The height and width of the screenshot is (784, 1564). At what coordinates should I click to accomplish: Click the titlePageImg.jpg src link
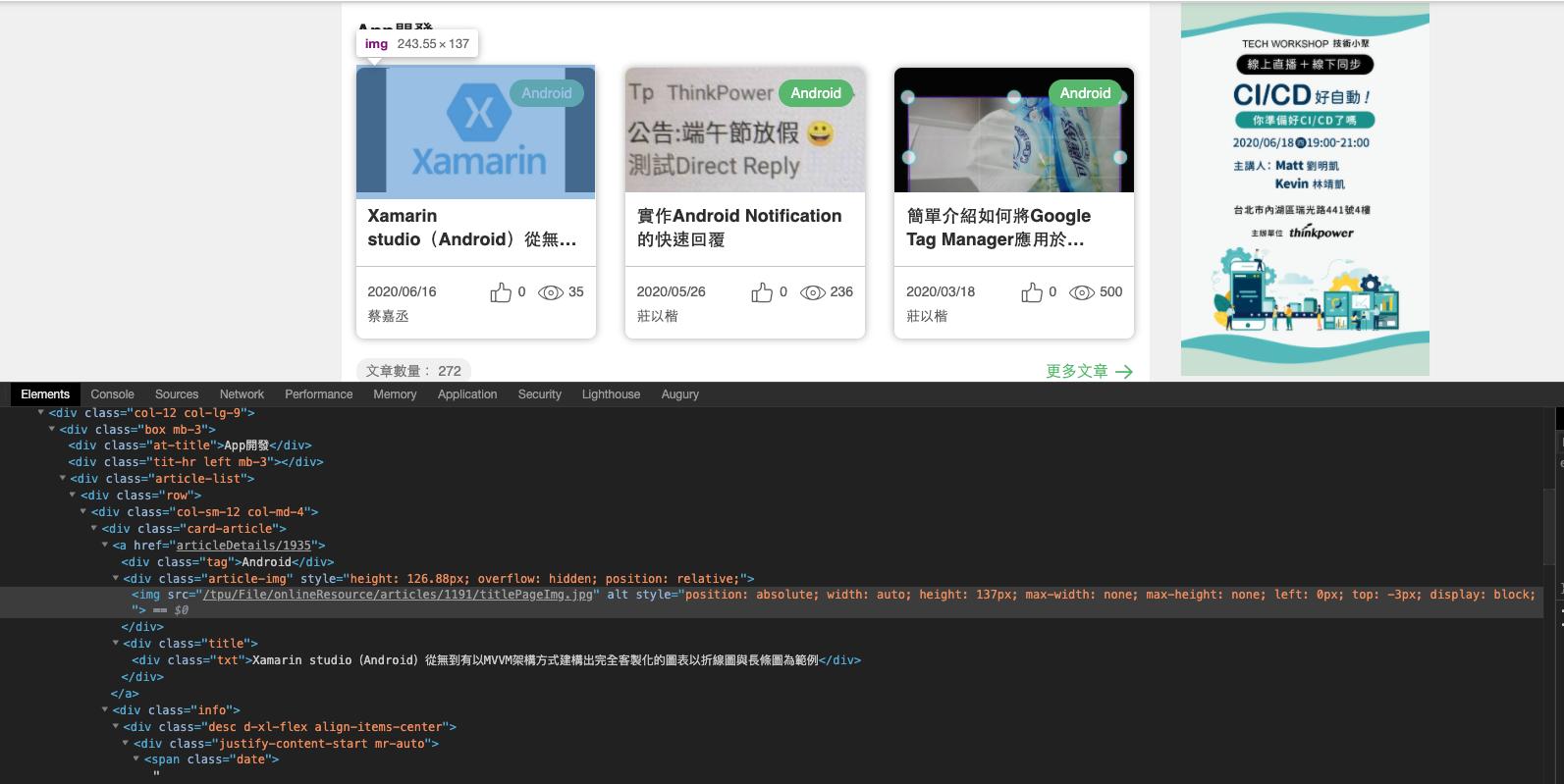click(397, 595)
